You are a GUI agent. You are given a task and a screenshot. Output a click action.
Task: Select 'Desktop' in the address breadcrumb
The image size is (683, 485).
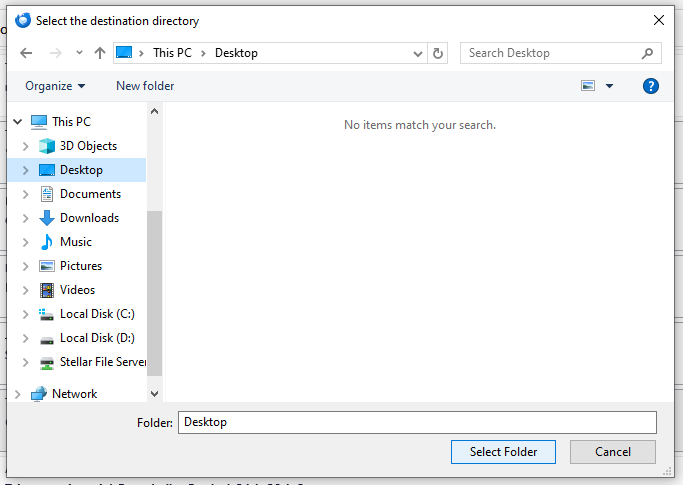[236, 53]
